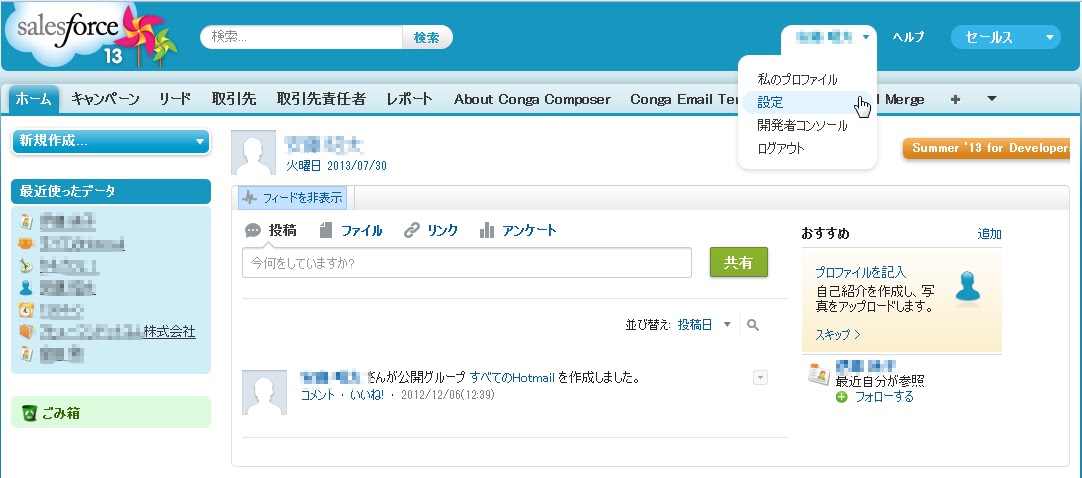Select ログアウト from the user menu
The width and height of the screenshot is (1082, 478).
tap(781, 148)
